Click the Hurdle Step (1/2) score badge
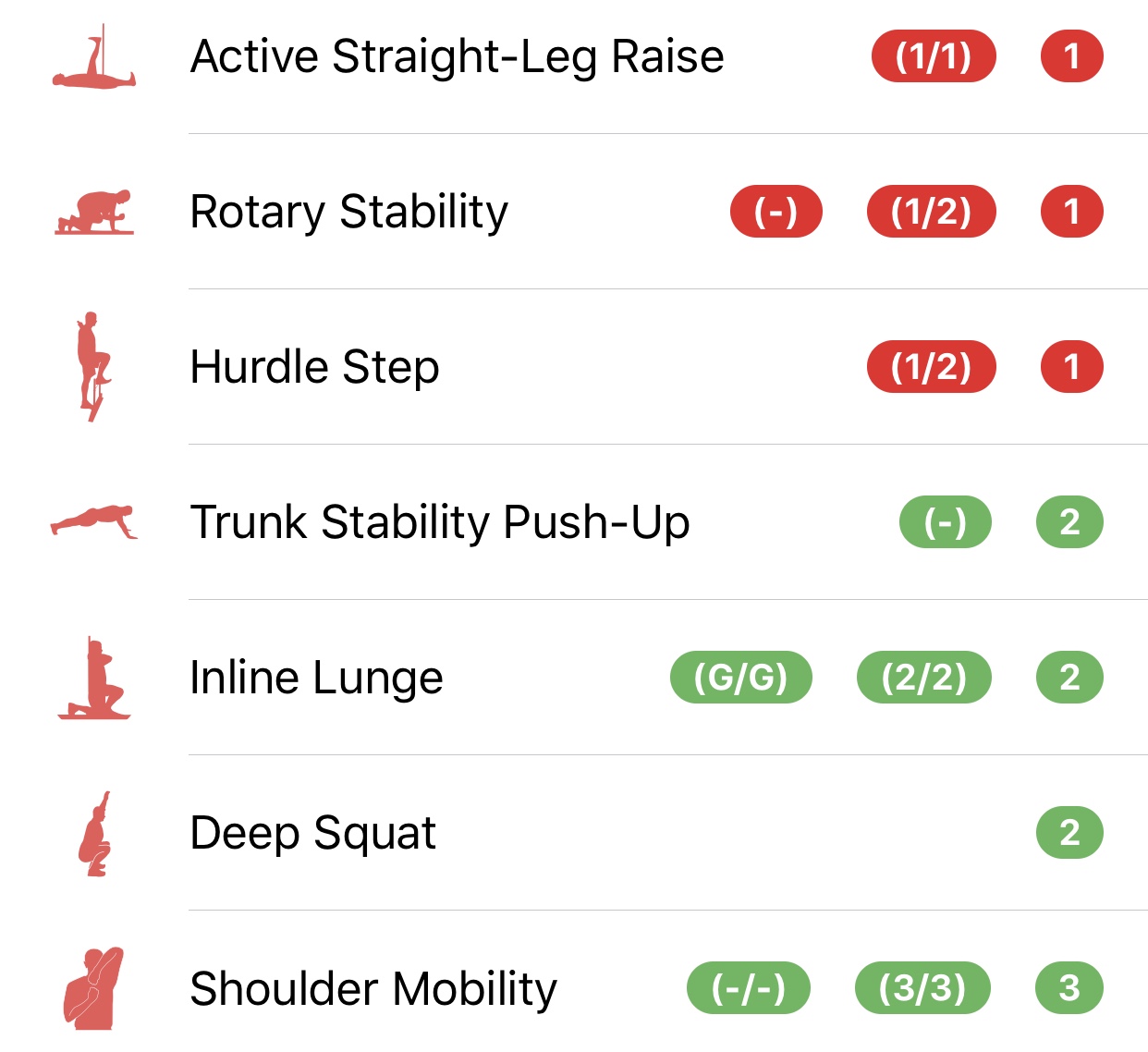1148x1052 pixels. [931, 367]
